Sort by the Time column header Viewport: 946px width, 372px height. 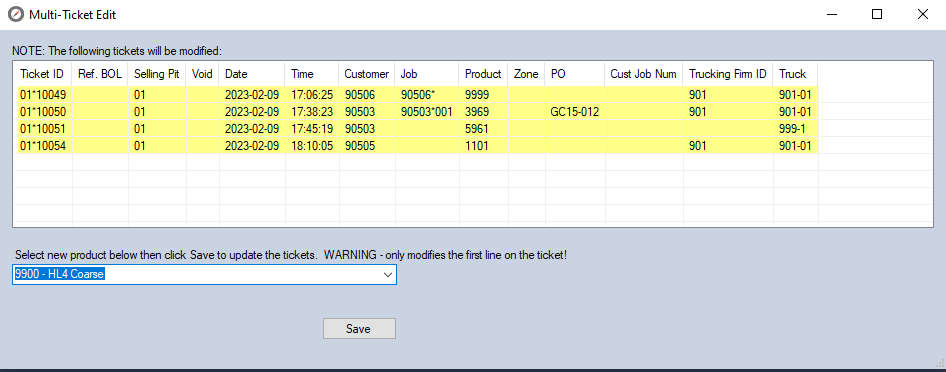[x=312, y=74]
